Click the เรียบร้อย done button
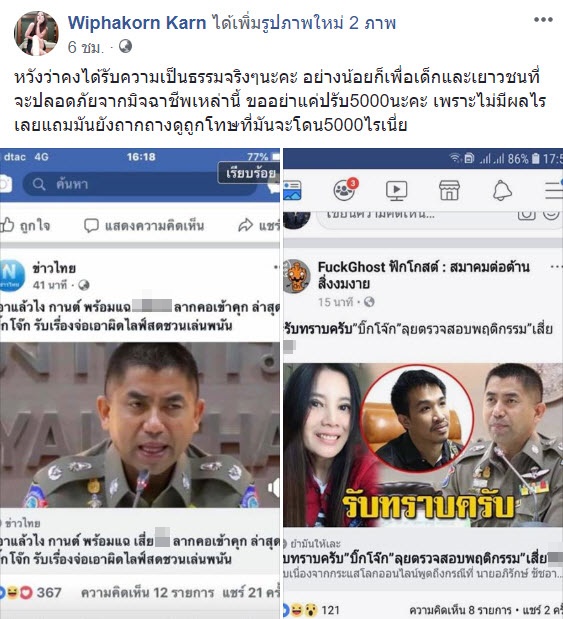The image size is (563, 619). [x=250, y=173]
